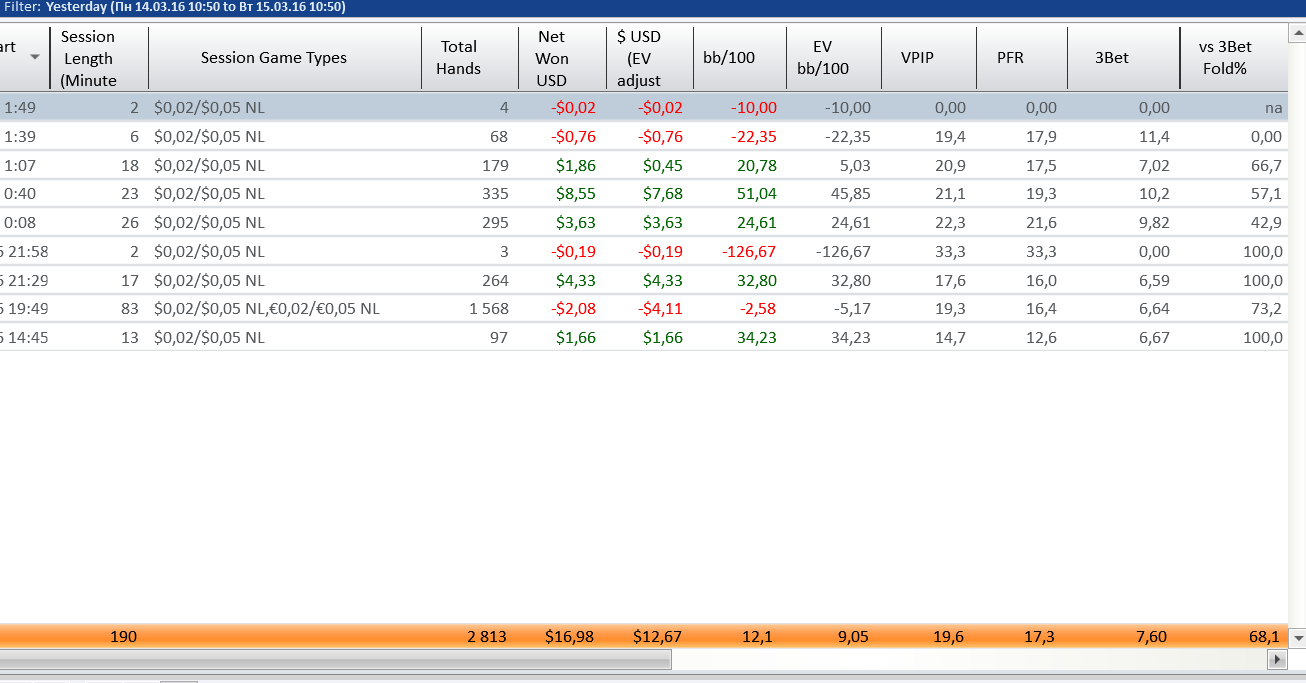This screenshot has width=1306, height=683.
Task: Click the 9,05 EV bb/100 summary
Action: [x=853, y=636]
